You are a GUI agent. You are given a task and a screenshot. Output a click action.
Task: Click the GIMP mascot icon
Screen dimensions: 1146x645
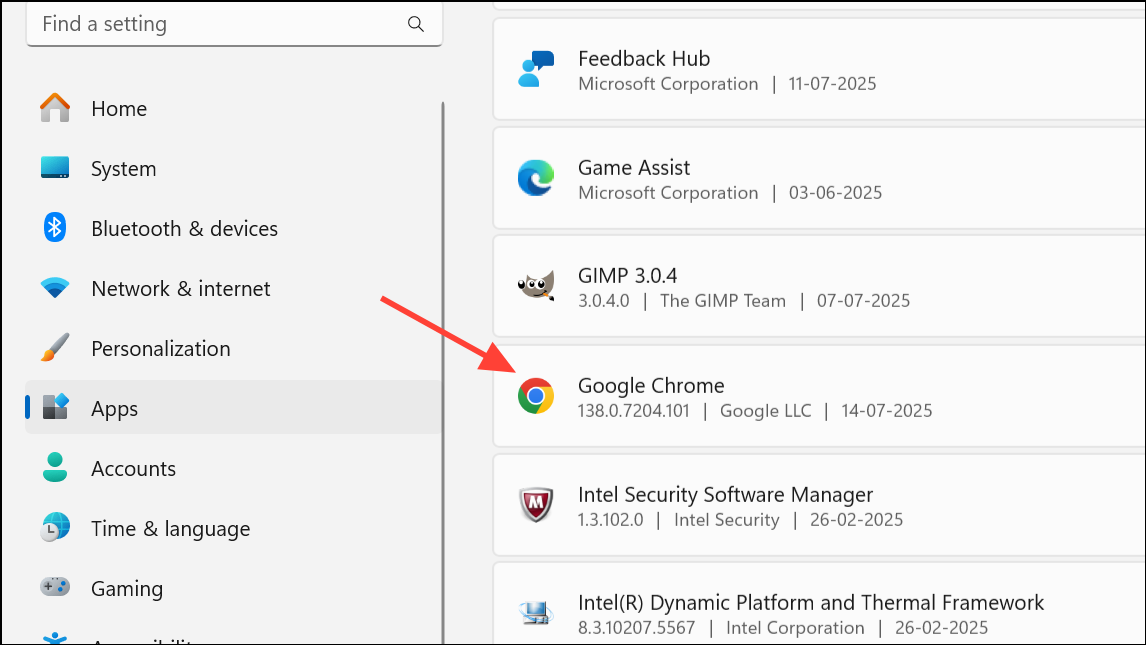coord(536,287)
